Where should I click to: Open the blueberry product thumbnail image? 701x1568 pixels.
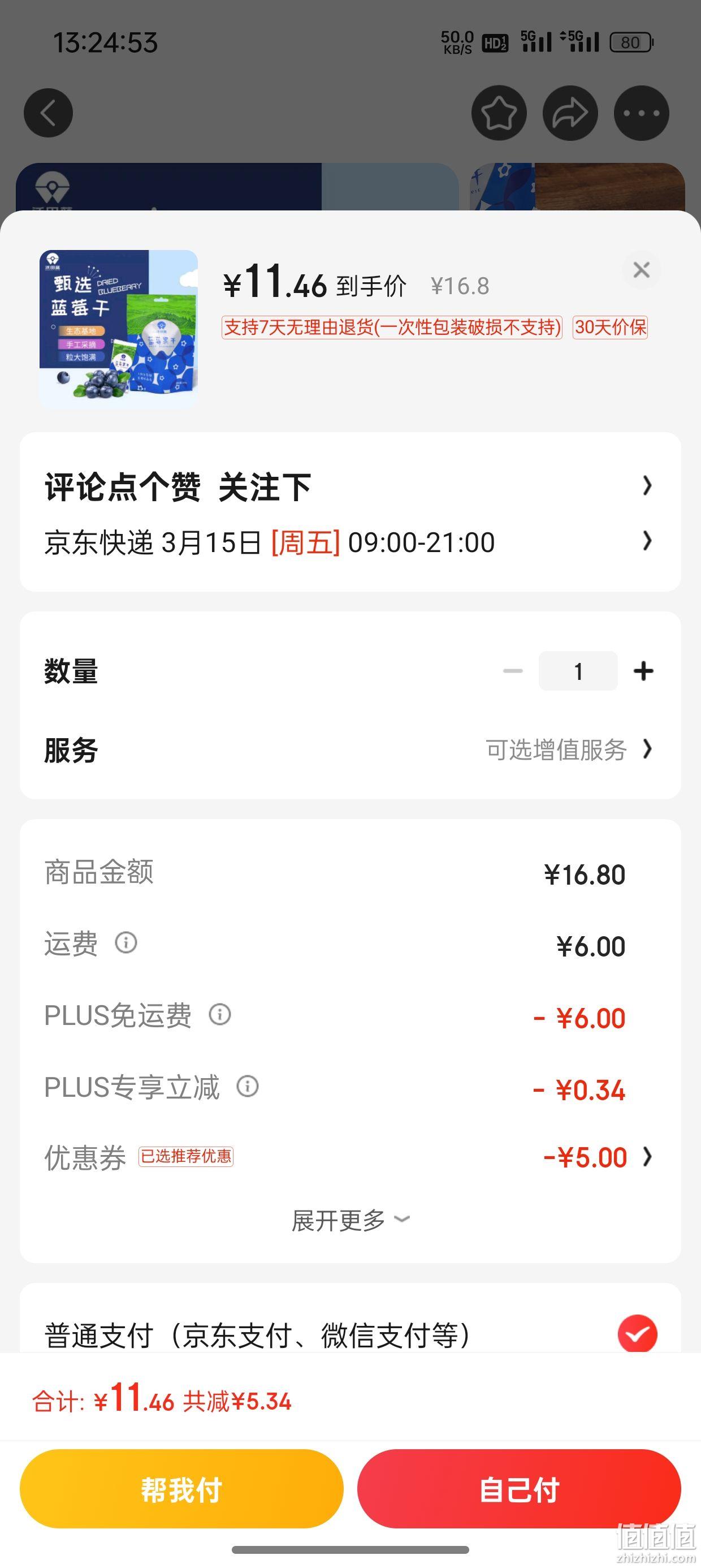(x=119, y=329)
